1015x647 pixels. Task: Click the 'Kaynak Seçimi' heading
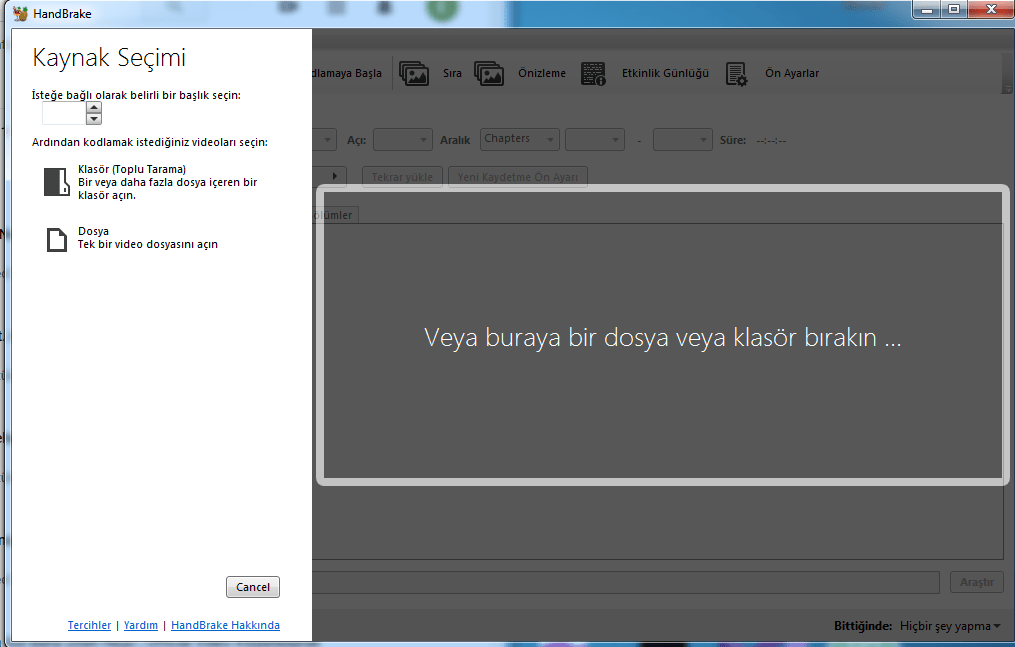[109, 58]
